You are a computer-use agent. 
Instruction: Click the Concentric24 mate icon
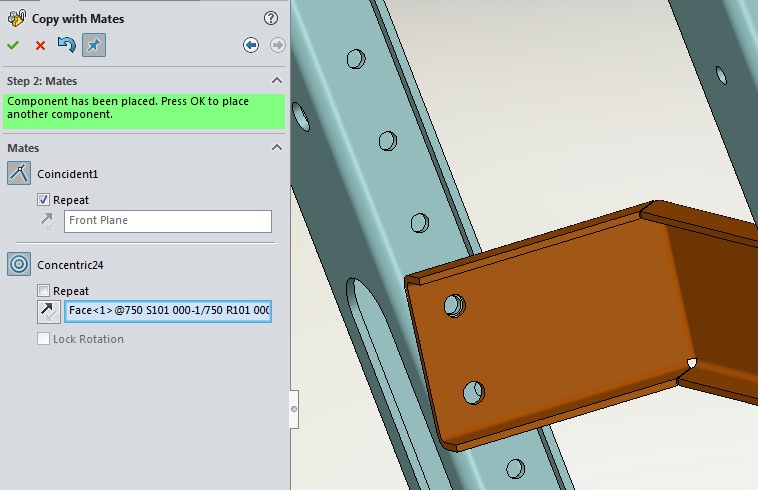coord(19,264)
